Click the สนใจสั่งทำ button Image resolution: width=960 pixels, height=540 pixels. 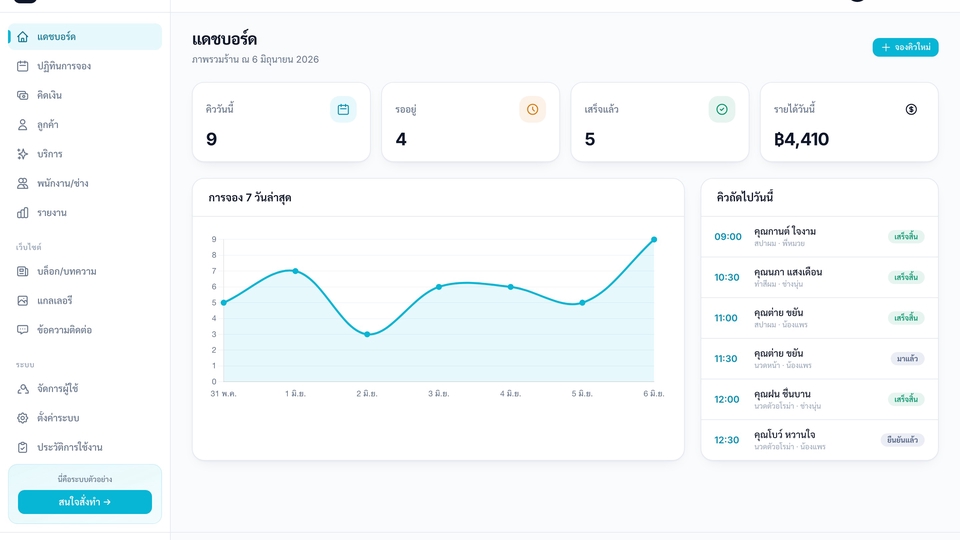[85, 502]
